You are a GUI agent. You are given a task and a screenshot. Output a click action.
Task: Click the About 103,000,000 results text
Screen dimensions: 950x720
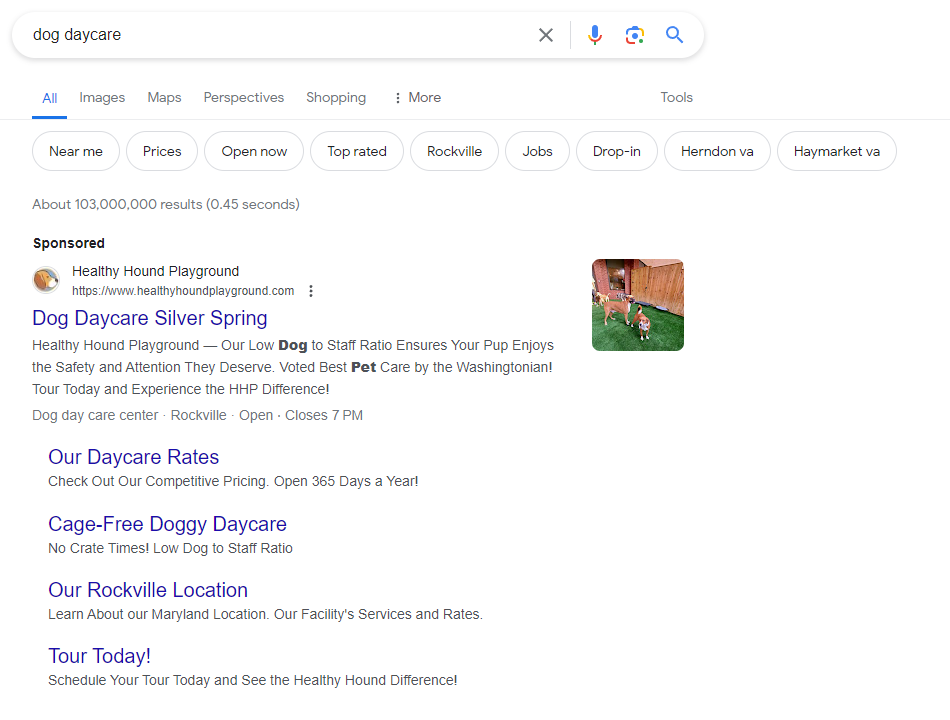(166, 204)
